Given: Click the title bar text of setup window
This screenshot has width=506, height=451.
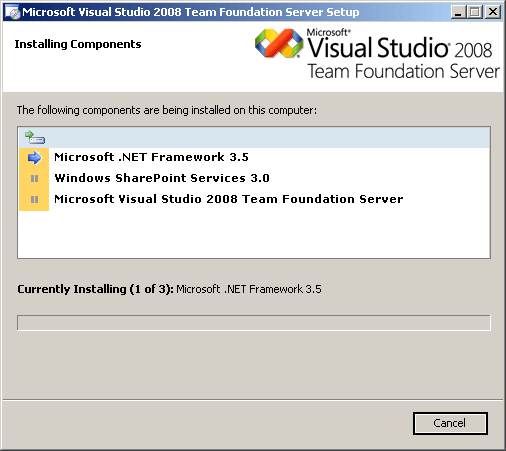Looking at the screenshot, I should point(191,12).
